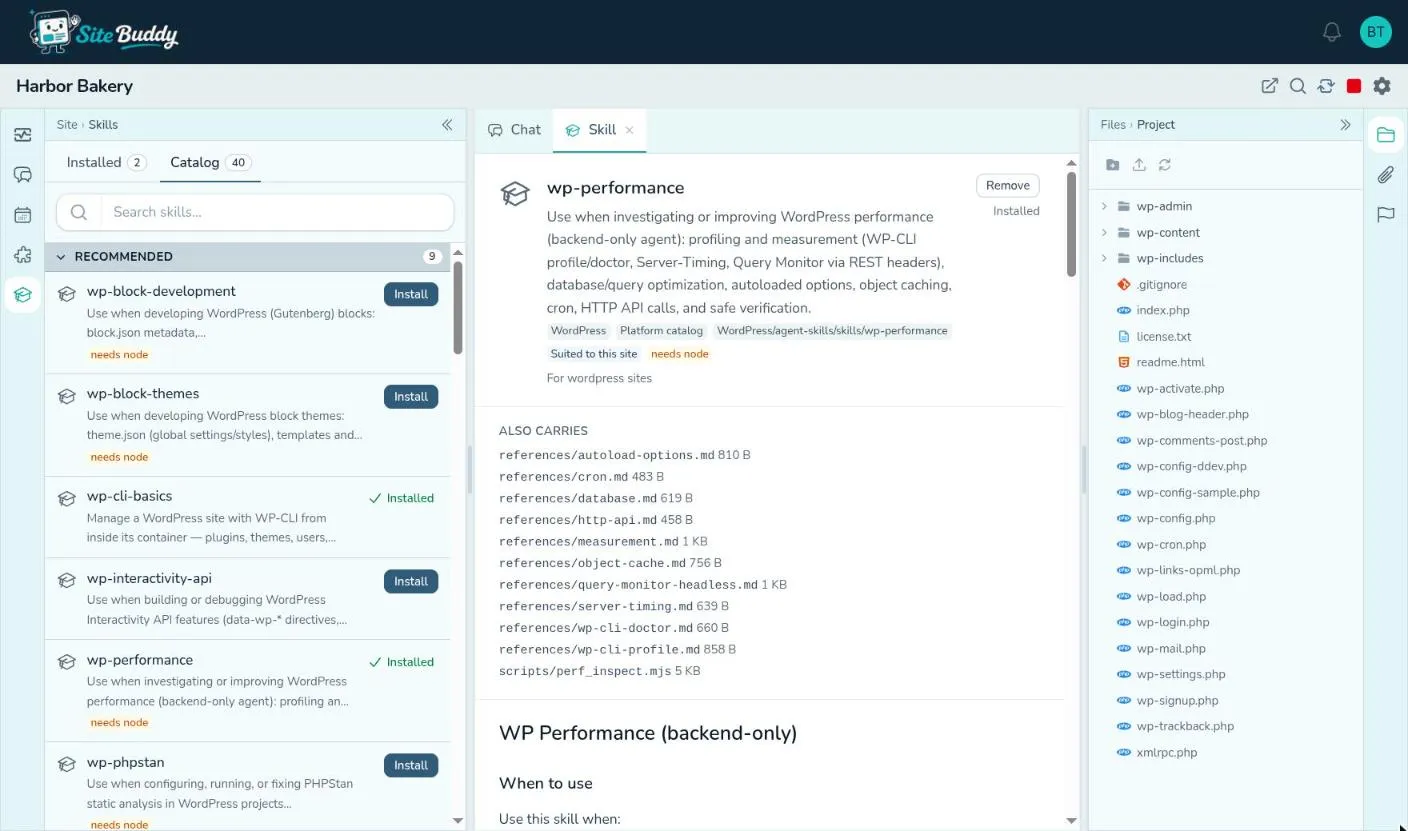Switch to the Installed tab
Image resolution: width=1408 pixels, height=831 pixels.
(x=106, y=162)
